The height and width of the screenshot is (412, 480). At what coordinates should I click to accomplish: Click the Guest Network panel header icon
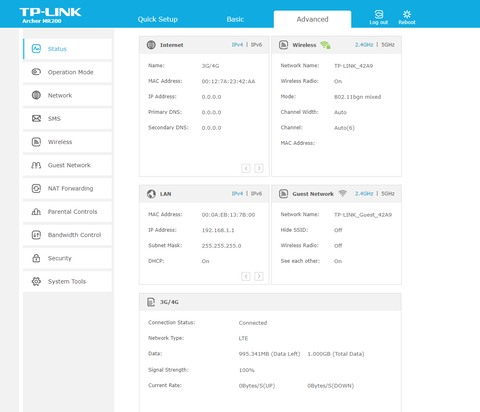284,194
